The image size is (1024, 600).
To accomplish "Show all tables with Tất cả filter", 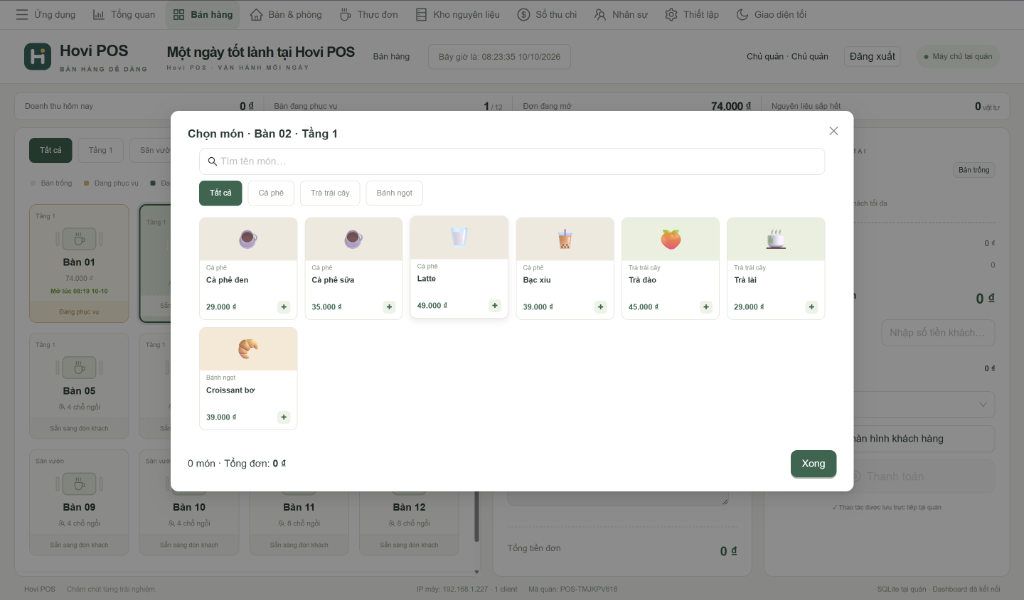I will pyautogui.click(x=50, y=150).
